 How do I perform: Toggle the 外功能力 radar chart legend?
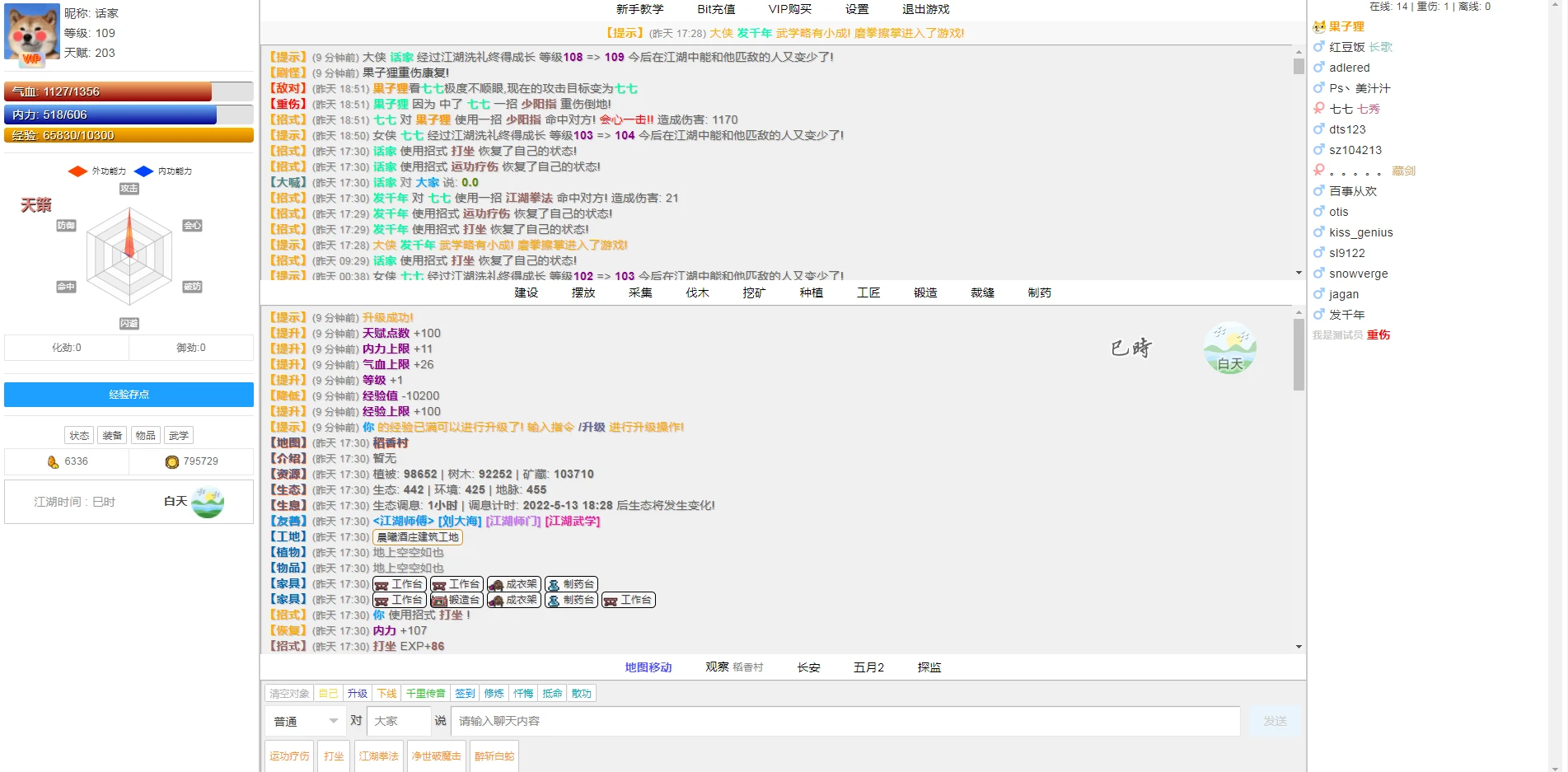[97, 171]
